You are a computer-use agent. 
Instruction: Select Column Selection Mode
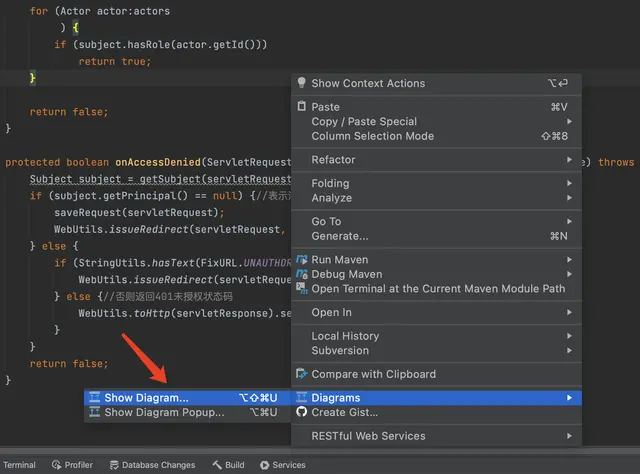[436, 136]
